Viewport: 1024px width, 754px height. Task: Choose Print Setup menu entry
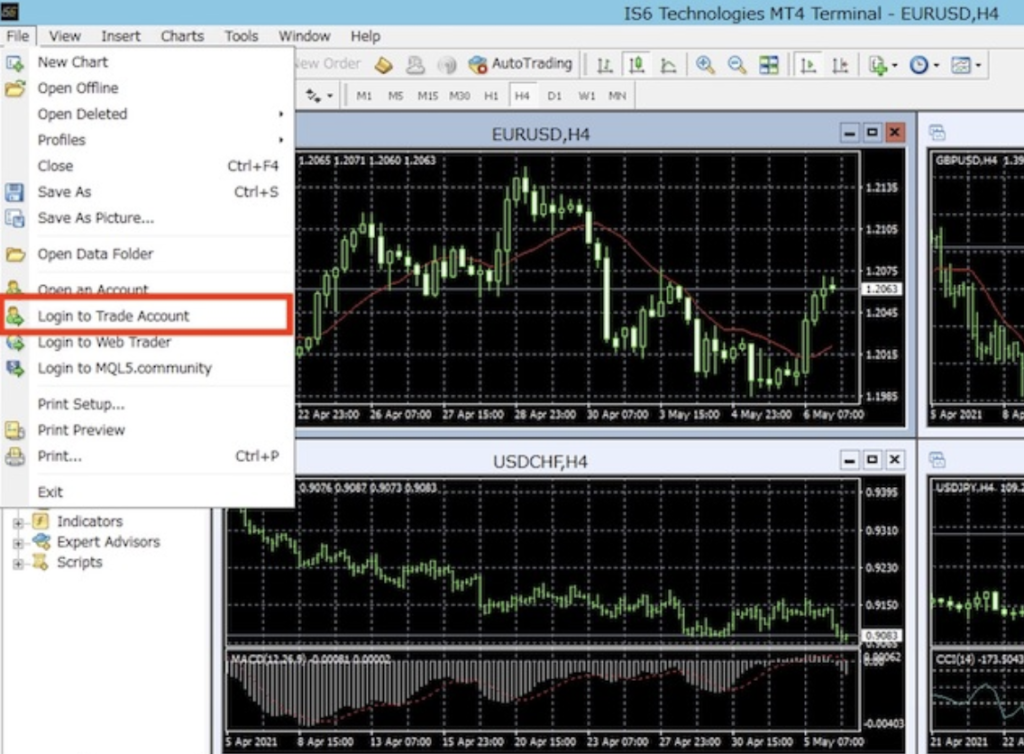pyautogui.click(x=147, y=404)
